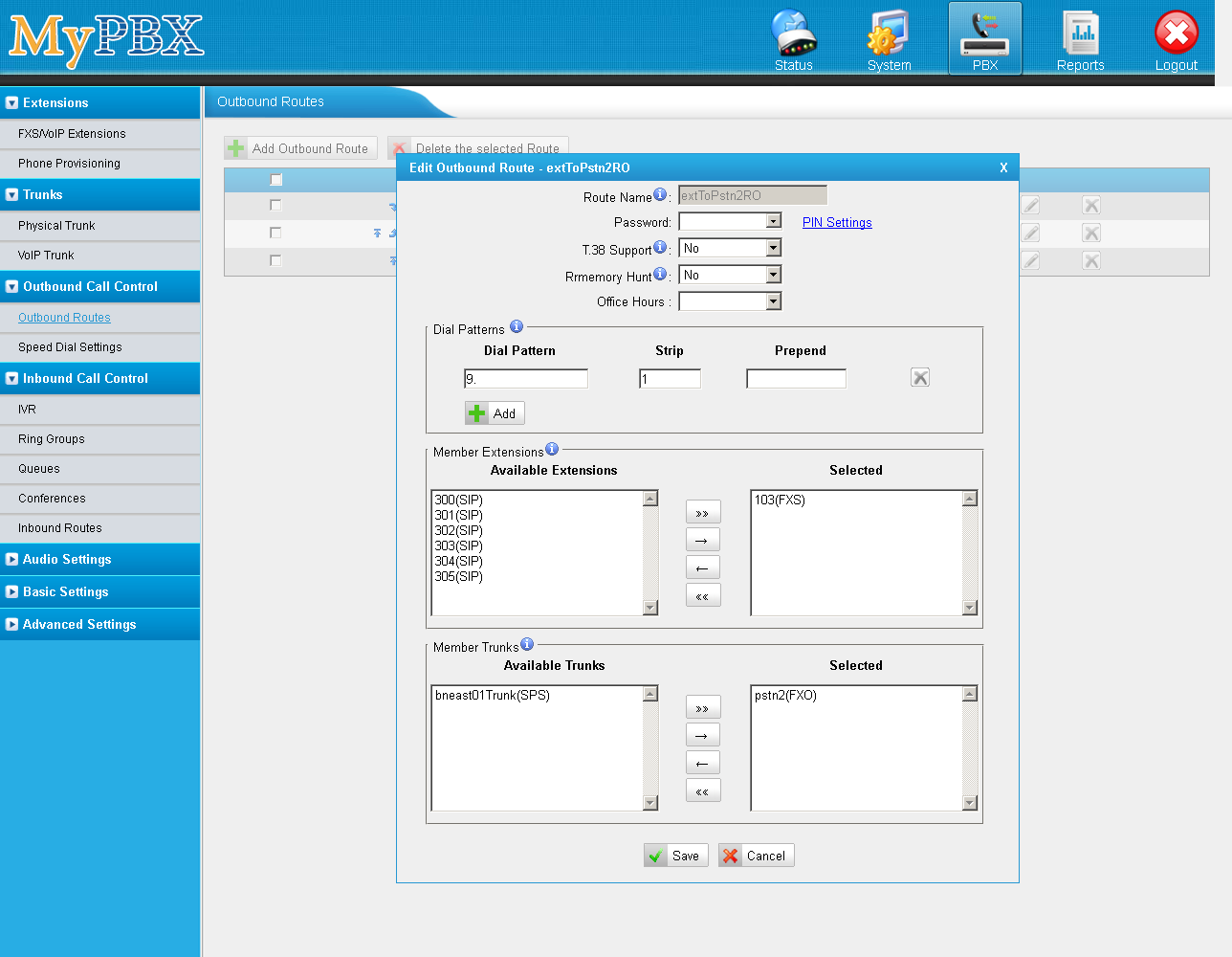Open the Outbound Routes link
1232x957 pixels.
[x=64, y=318]
